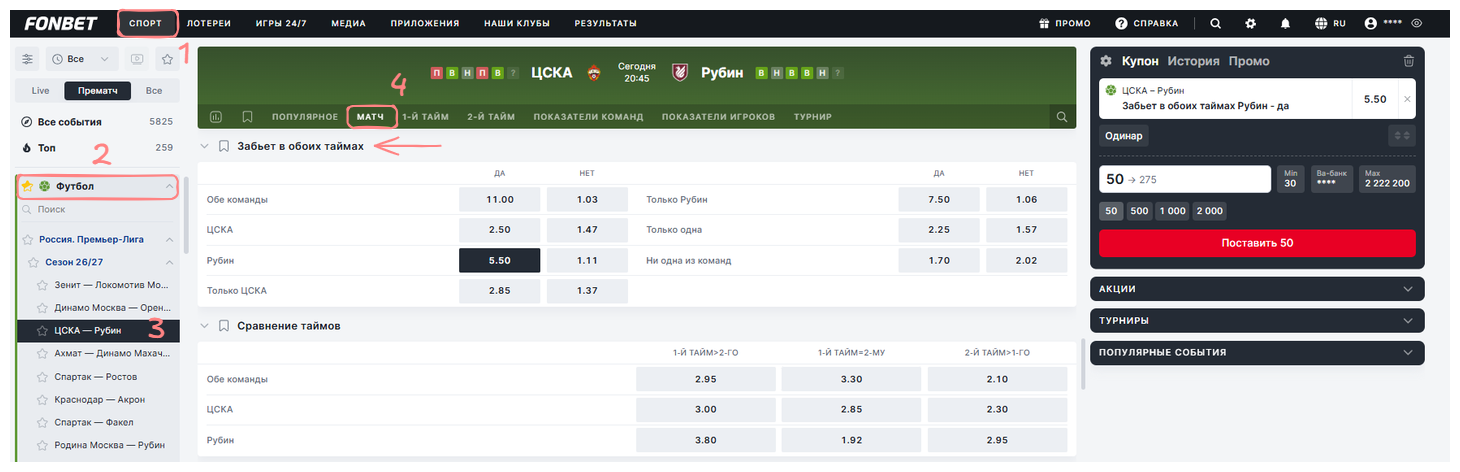Screen dimensions: 1460x472
Task: Open the user account profile icon
Action: (1370, 23)
